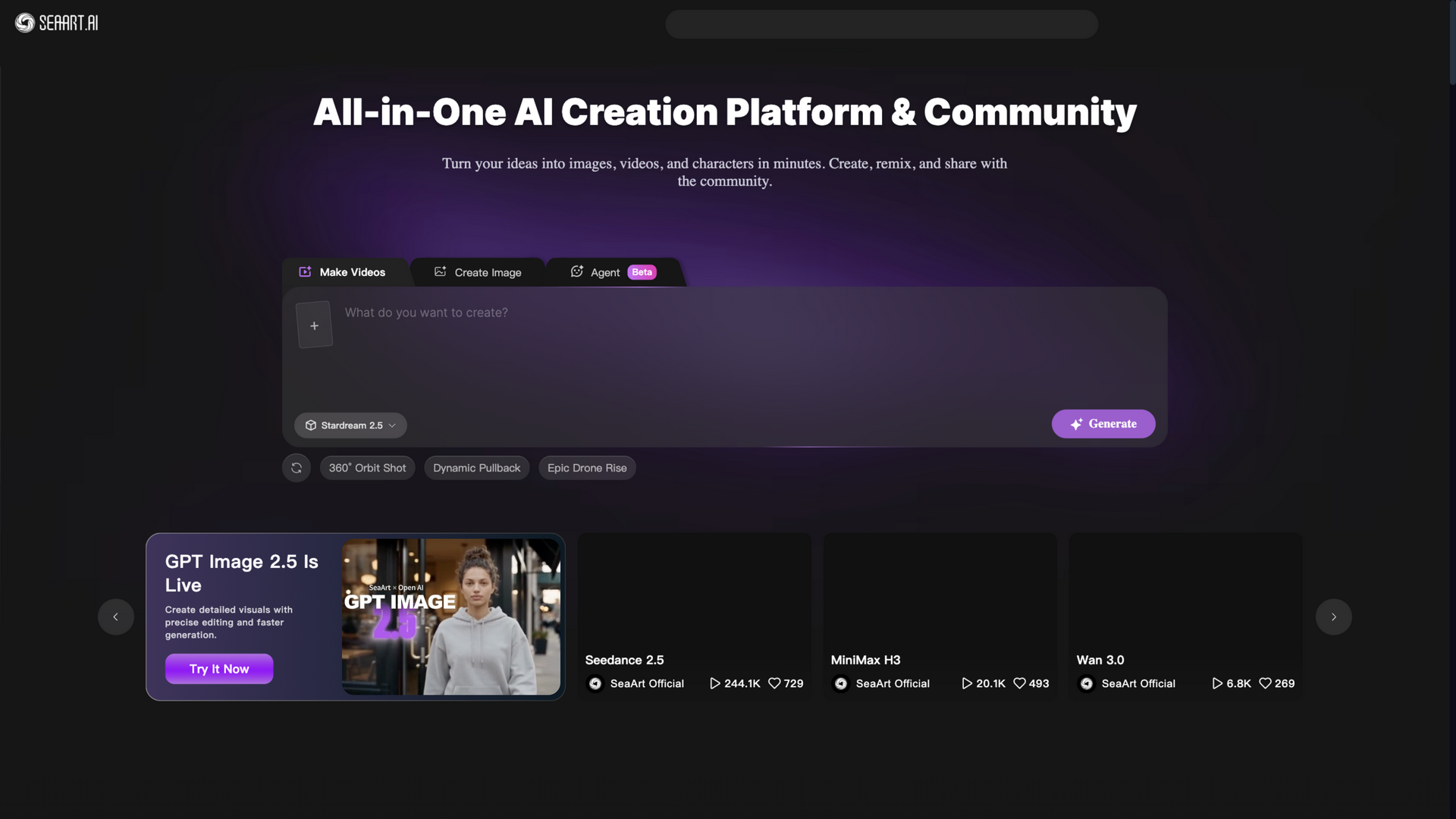
Task: Open SeaArt Official avatar on MiniMax H3
Action: [x=841, y=683]
